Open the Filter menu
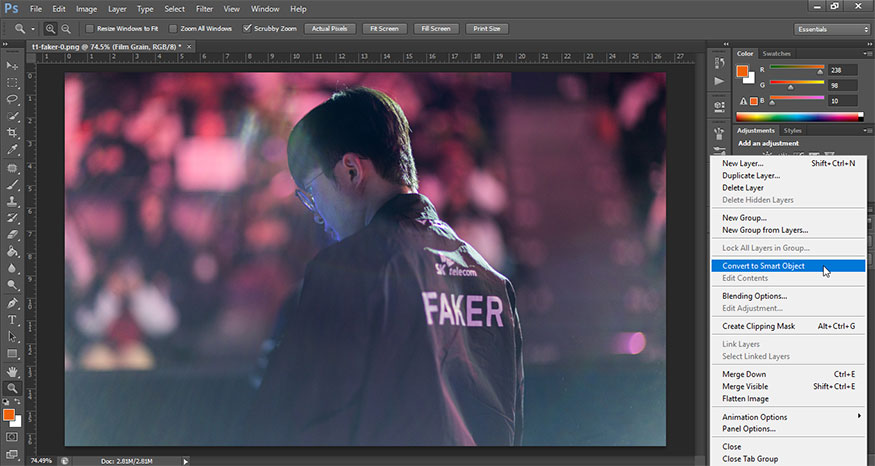Viewport: 875px width, 466px height. point(204,8)
